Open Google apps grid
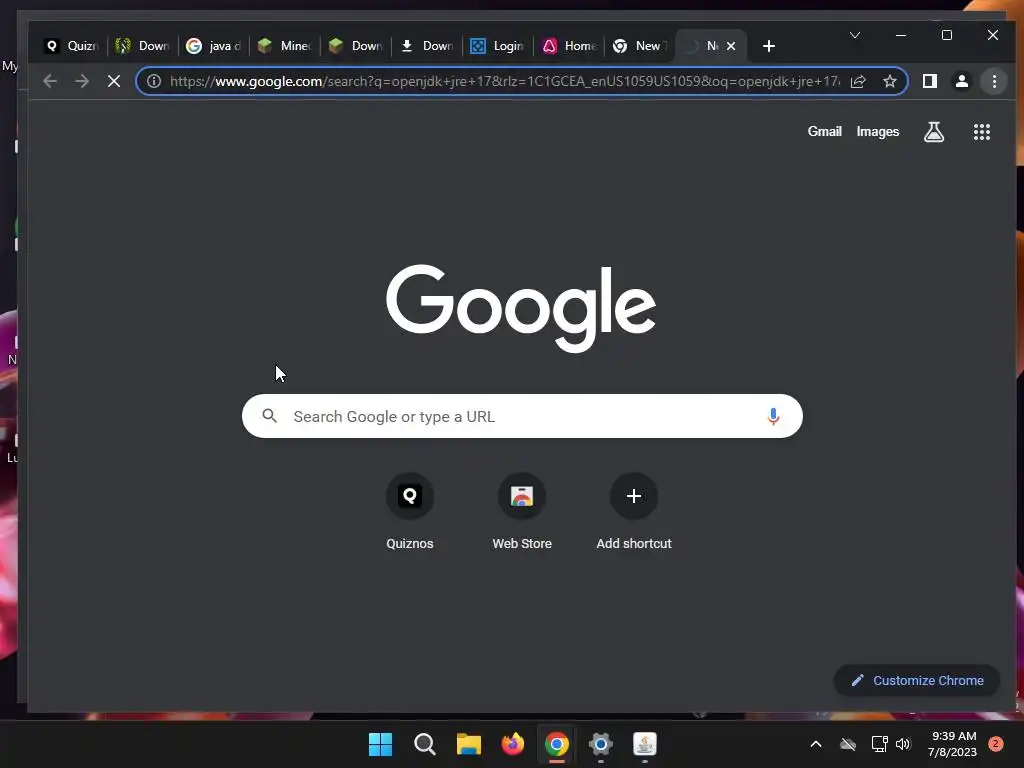 point(982,132)
